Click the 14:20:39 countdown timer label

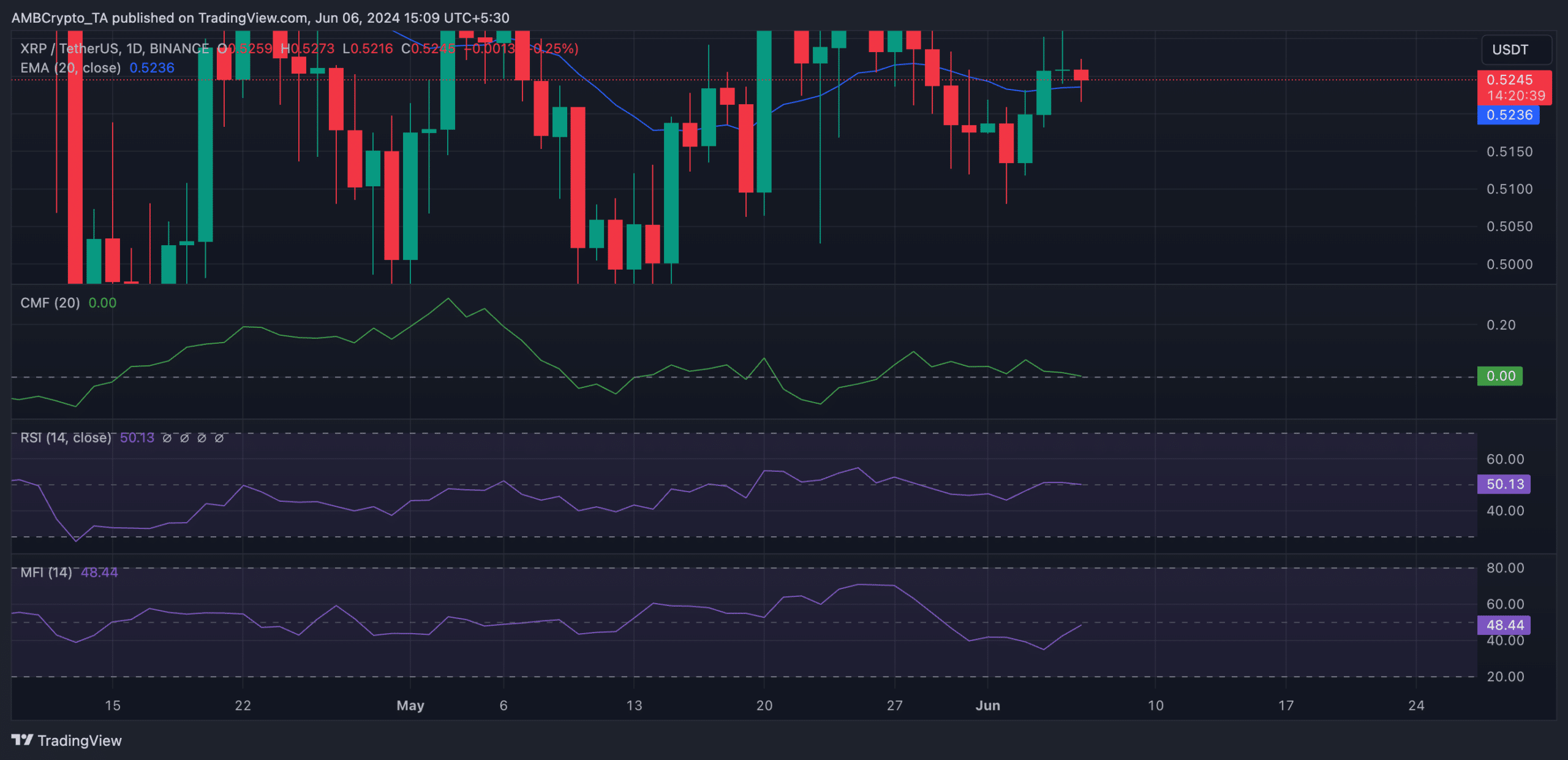[x=1517, y=96]
